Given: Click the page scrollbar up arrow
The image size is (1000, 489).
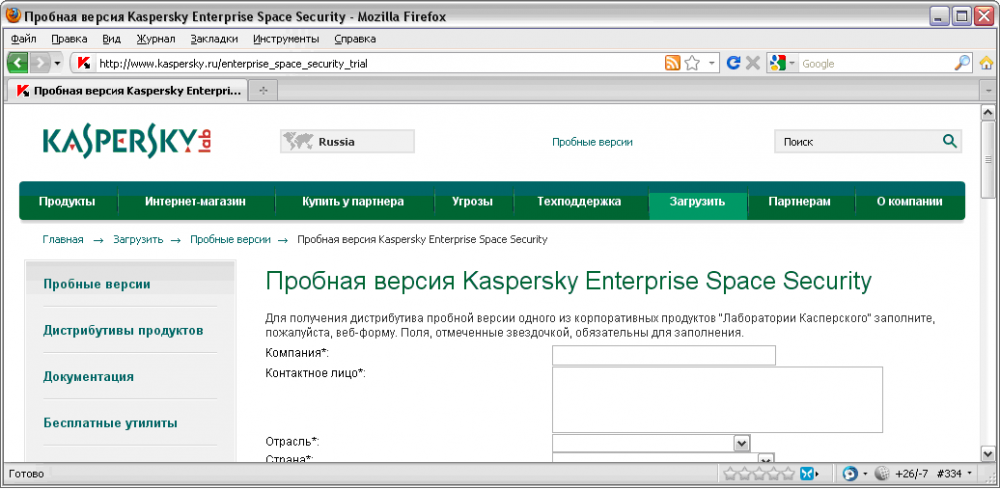Looking at the screenshot, I should [x=989, y=113].
